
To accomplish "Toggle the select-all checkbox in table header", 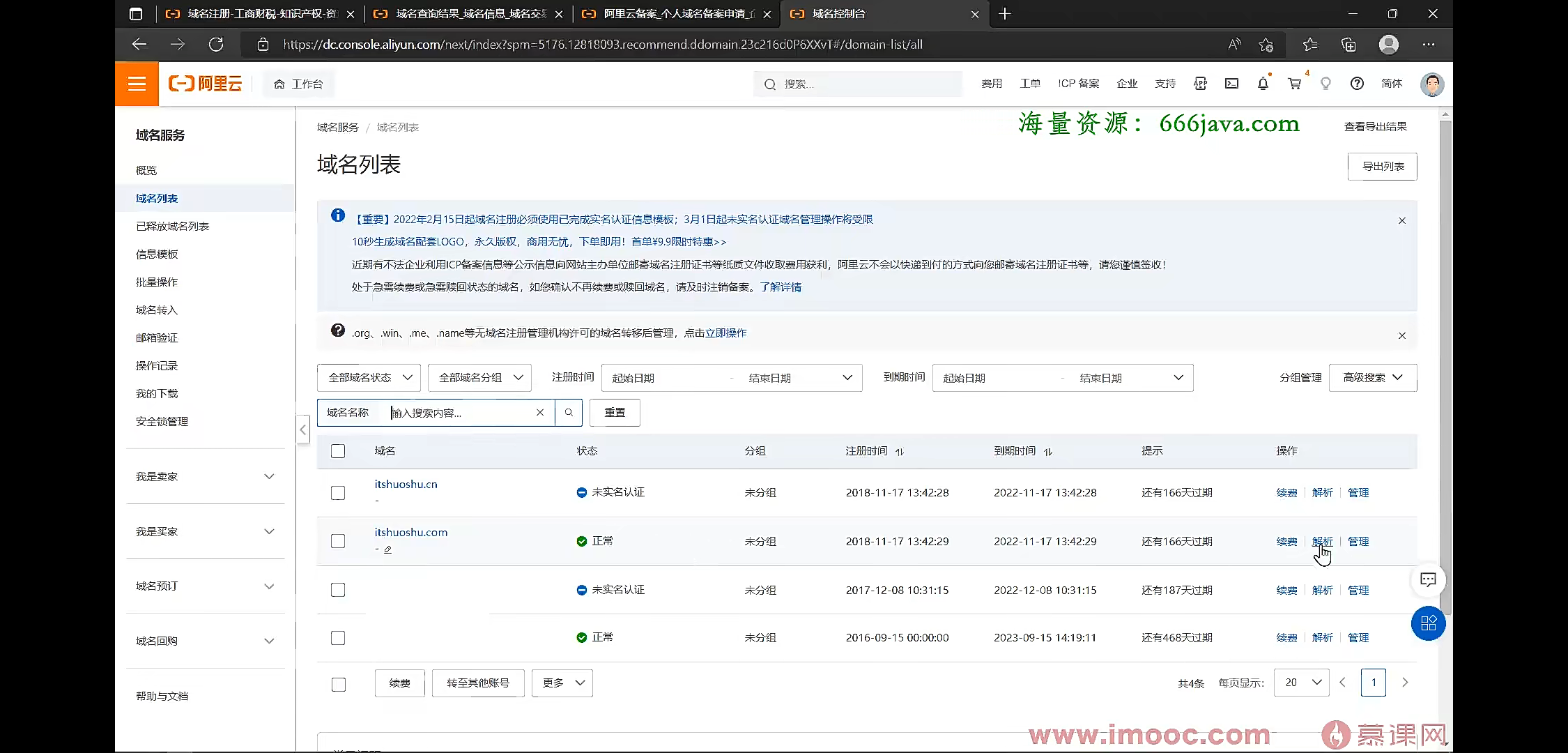I will 338,451.
